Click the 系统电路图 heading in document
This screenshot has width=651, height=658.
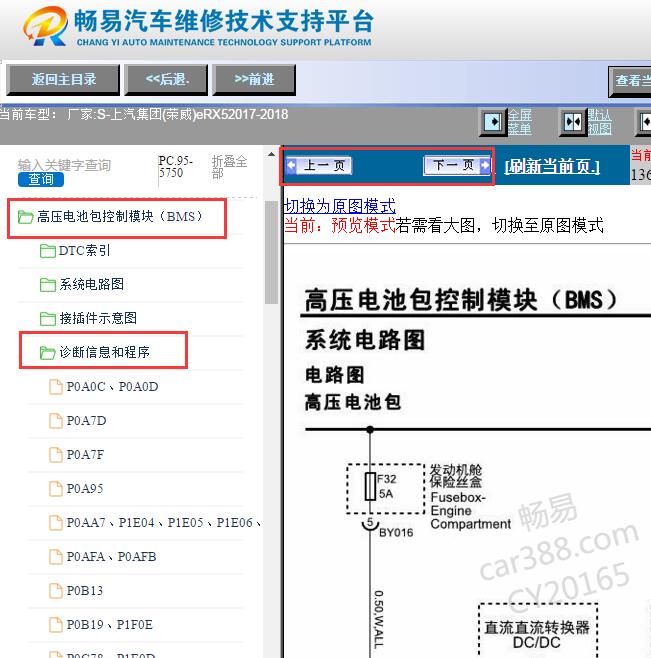(365, 339)
